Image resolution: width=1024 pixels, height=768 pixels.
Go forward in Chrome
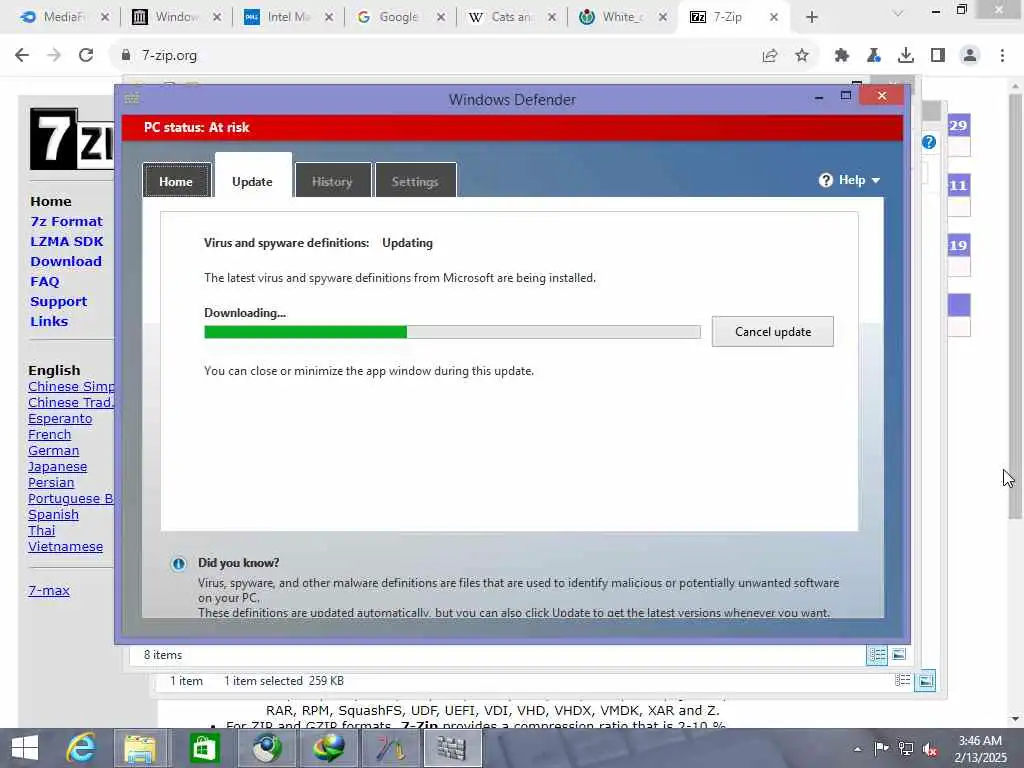click(x=54, y=56)
